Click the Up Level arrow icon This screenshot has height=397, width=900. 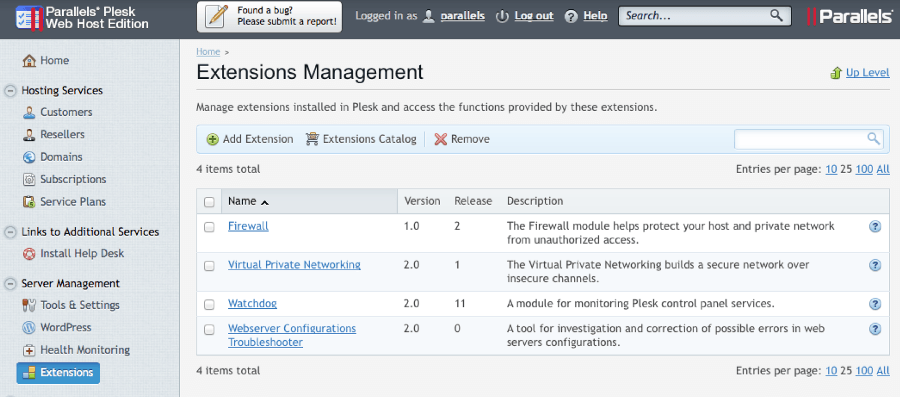pos(836,73)
